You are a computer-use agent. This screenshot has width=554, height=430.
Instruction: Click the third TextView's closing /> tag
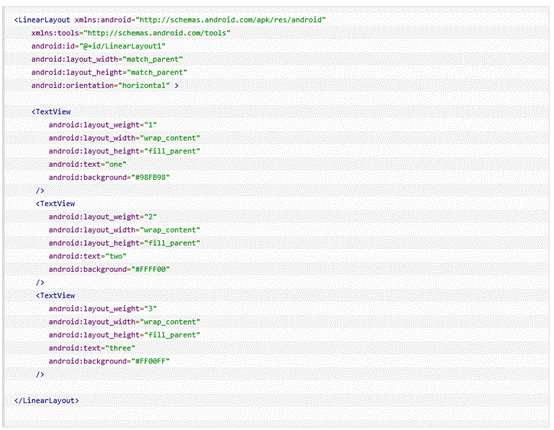40,374
